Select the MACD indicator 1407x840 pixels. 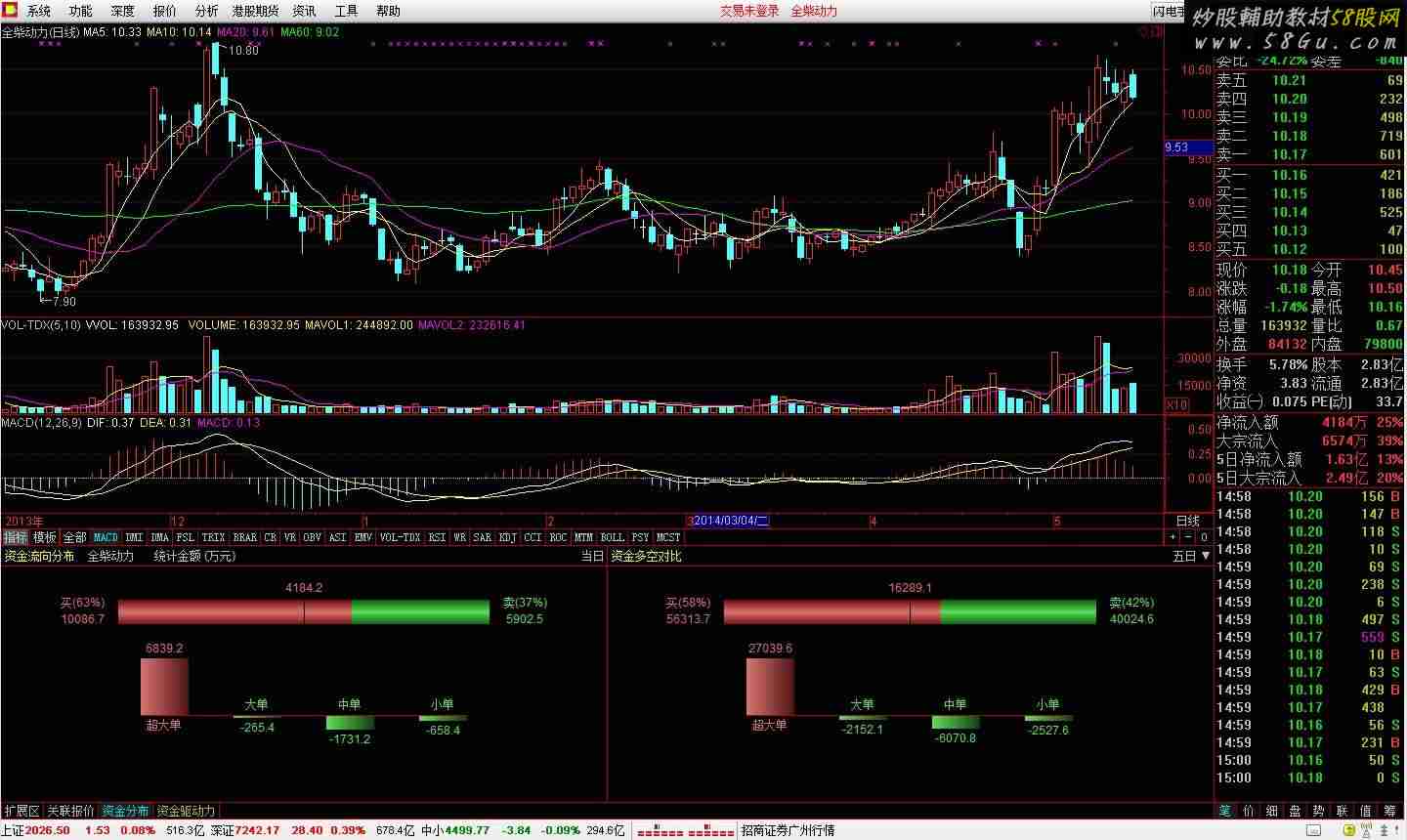pyautogui.click(x=106, y=537)
